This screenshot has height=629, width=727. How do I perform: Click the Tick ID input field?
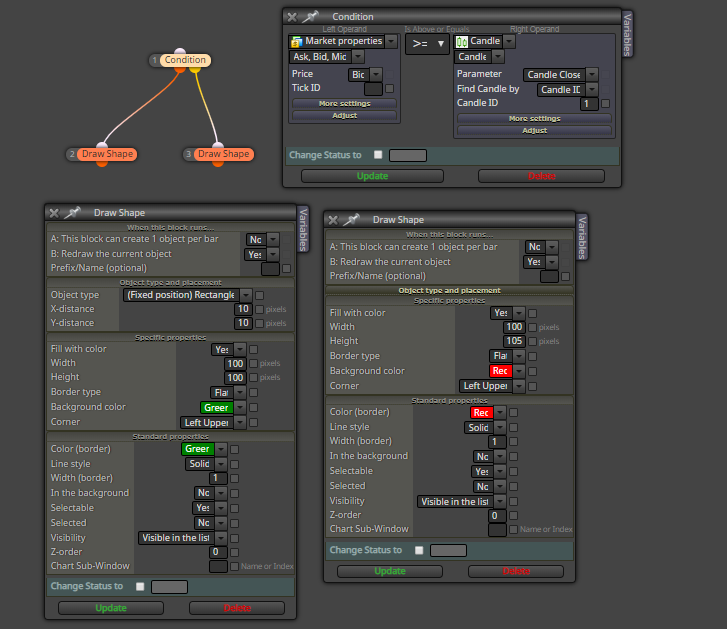click(x=373, y=89)
